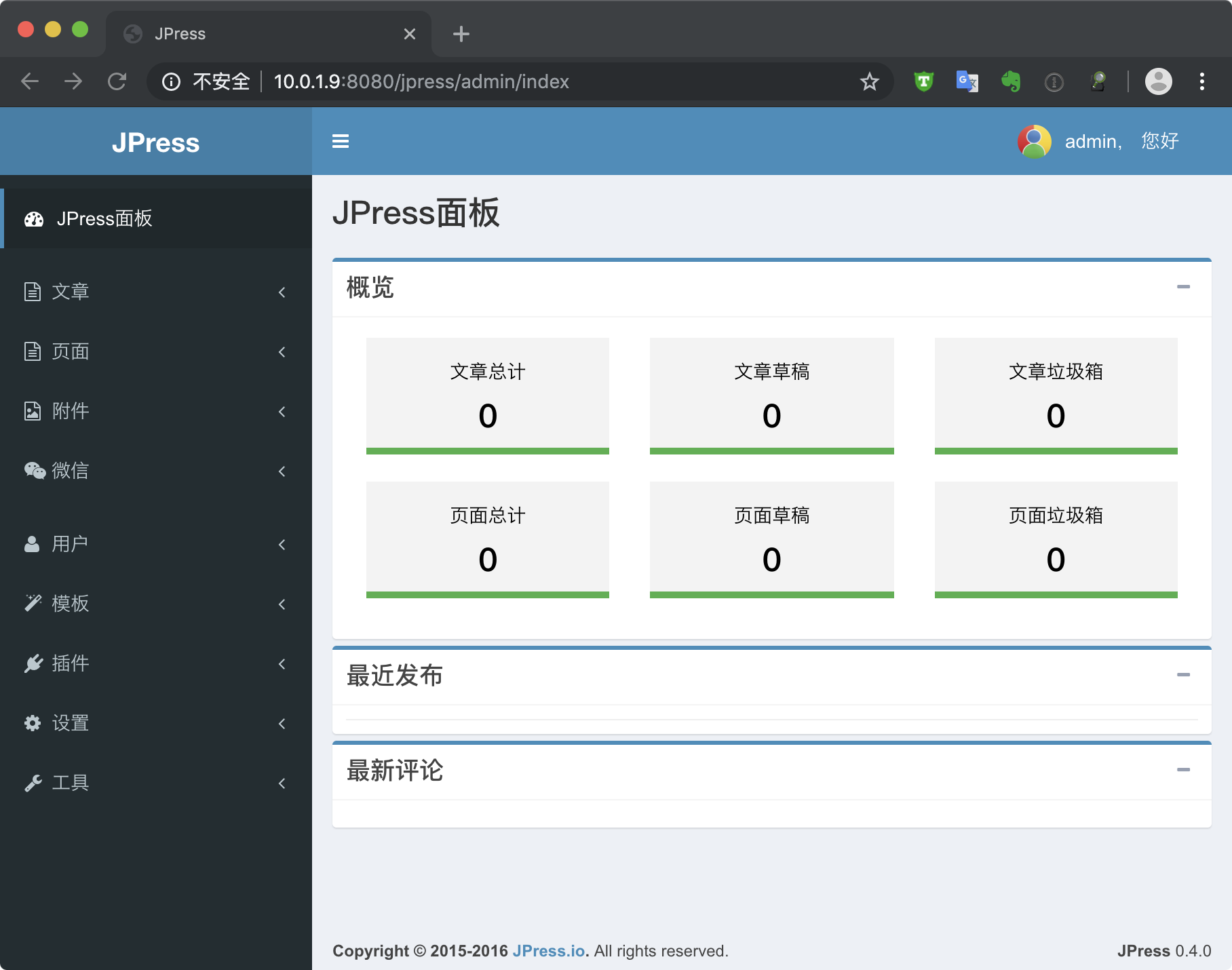
Task: Open the 附件 sidebar menu
Action: point(156,411)
